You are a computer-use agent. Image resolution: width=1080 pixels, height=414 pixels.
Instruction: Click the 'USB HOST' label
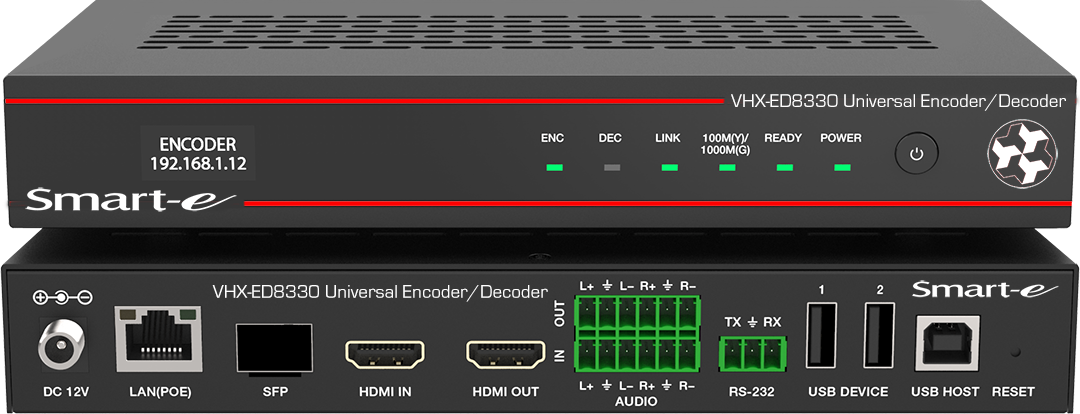[944, 392]
